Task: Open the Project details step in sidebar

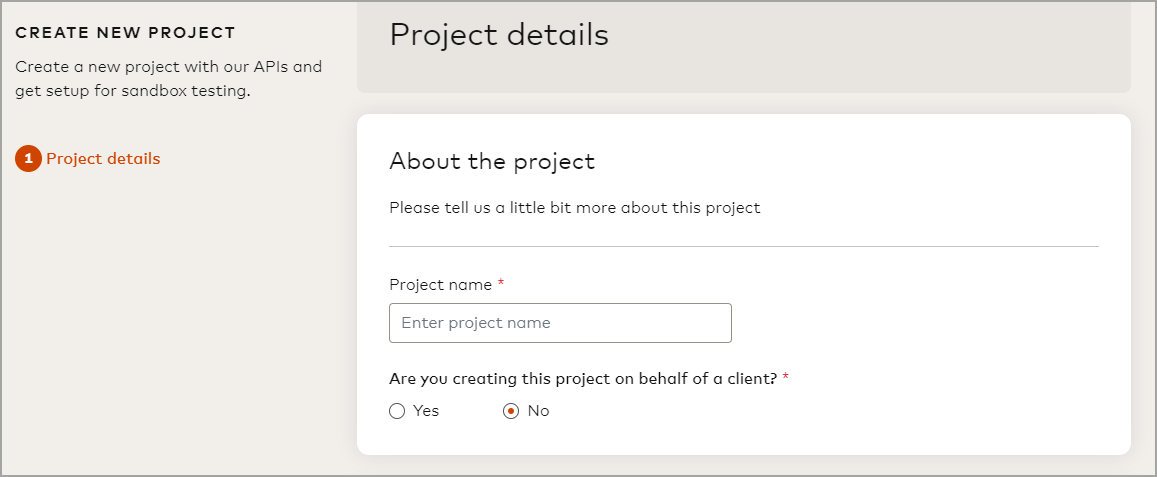Action: 103,159
